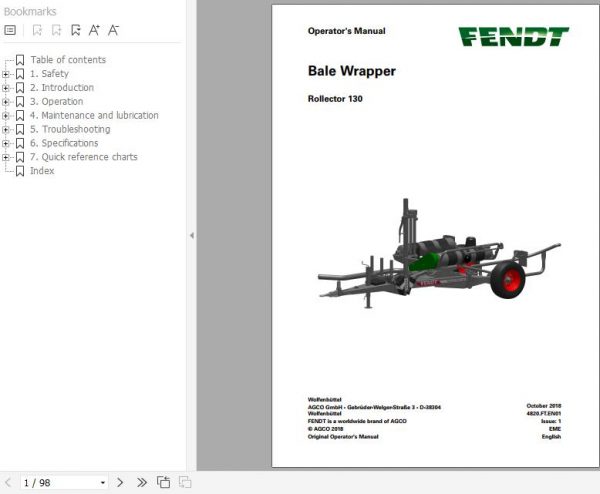The width and height of the screenshot is (600, 494).
Task: Go to next page arrow
Action: click(120, 482)
